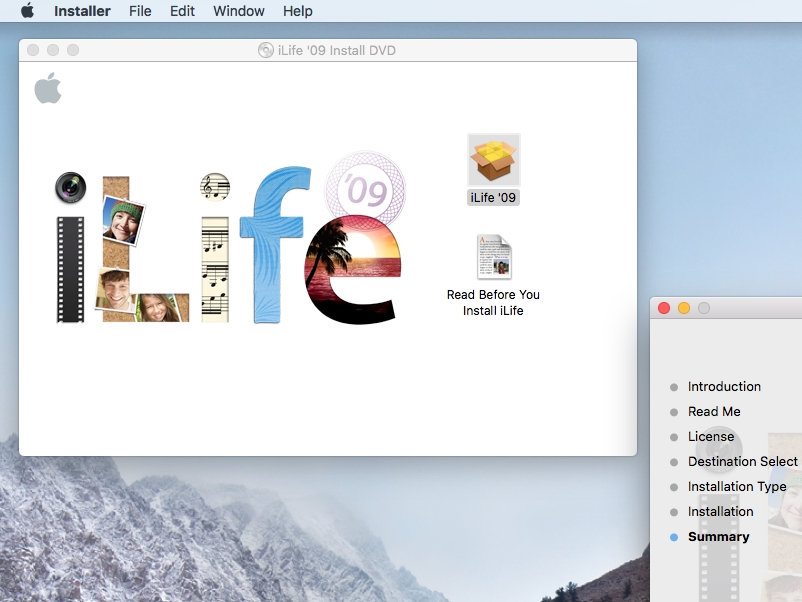Click the gray Apple logo in the DVD window
The image size is (802, 602).
point(48,88)
